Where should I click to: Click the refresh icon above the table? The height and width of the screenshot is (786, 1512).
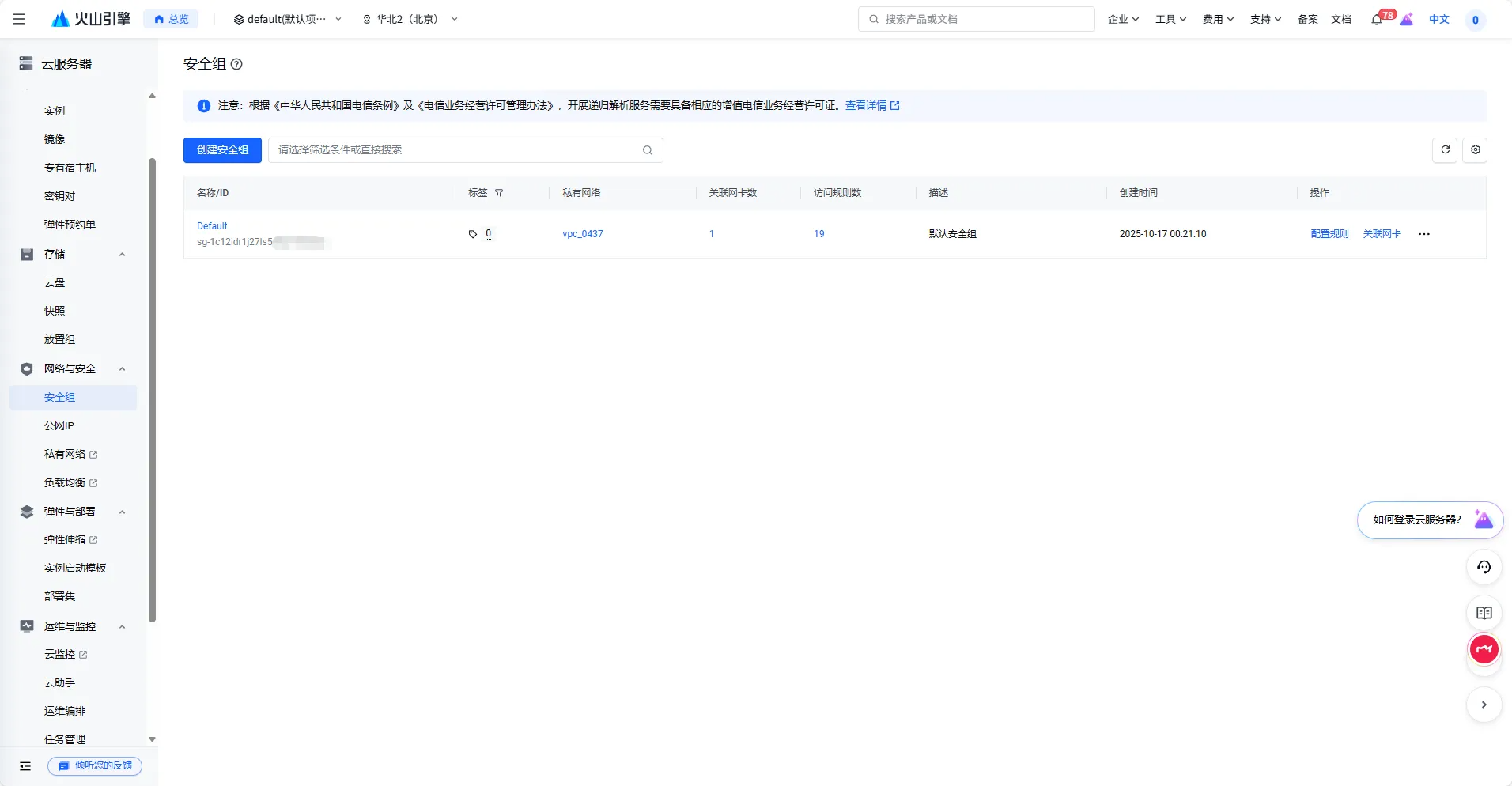[x=1445, y=149]
